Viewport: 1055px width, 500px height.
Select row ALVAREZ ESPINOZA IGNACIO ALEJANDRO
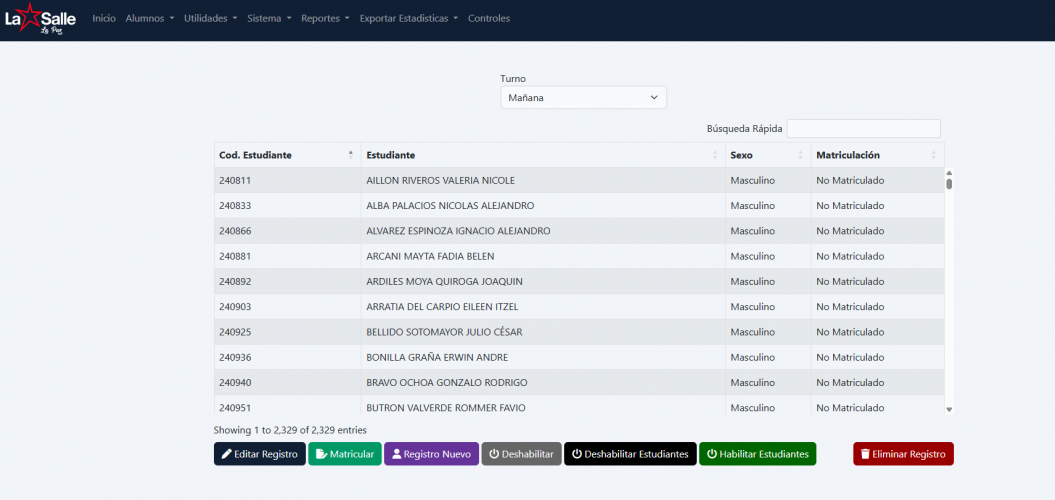(579, 231)
